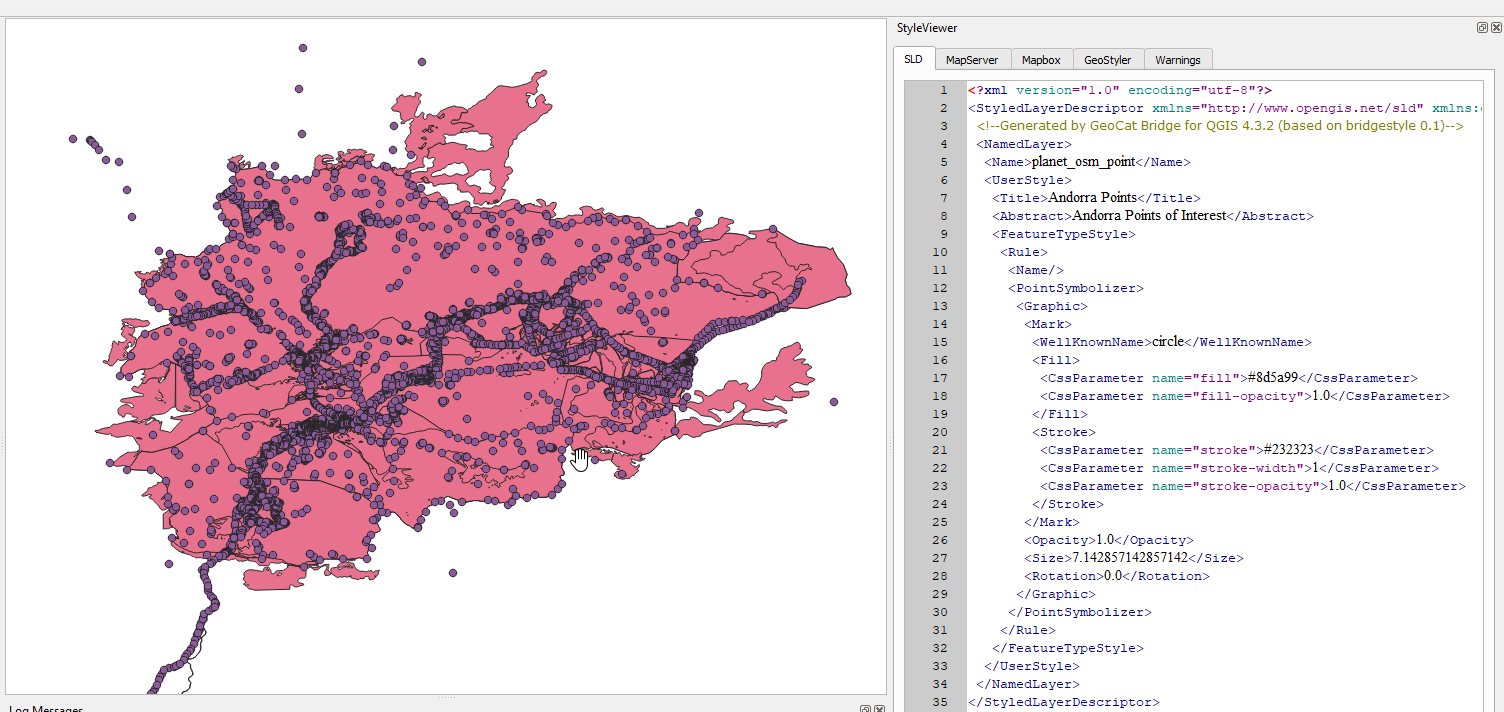
Task: Click the isolated point far right on map
Action: pyautogui.click(x=834, y=402)
